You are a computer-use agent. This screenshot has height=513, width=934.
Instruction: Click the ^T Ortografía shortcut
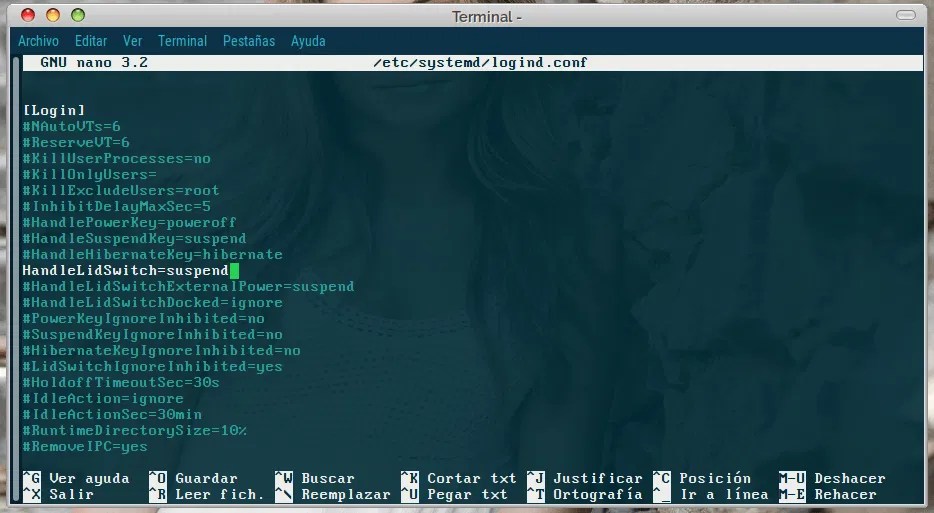[585, 495]
